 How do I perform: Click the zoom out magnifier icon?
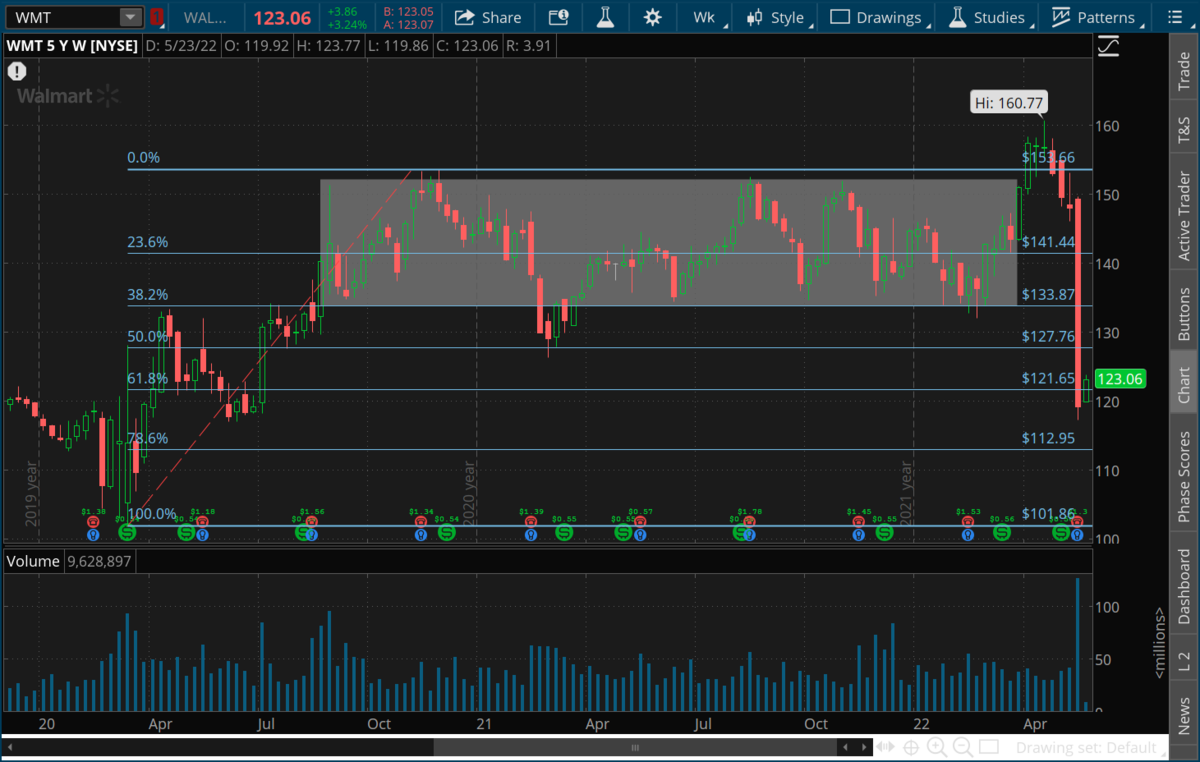tap(963, 747)
